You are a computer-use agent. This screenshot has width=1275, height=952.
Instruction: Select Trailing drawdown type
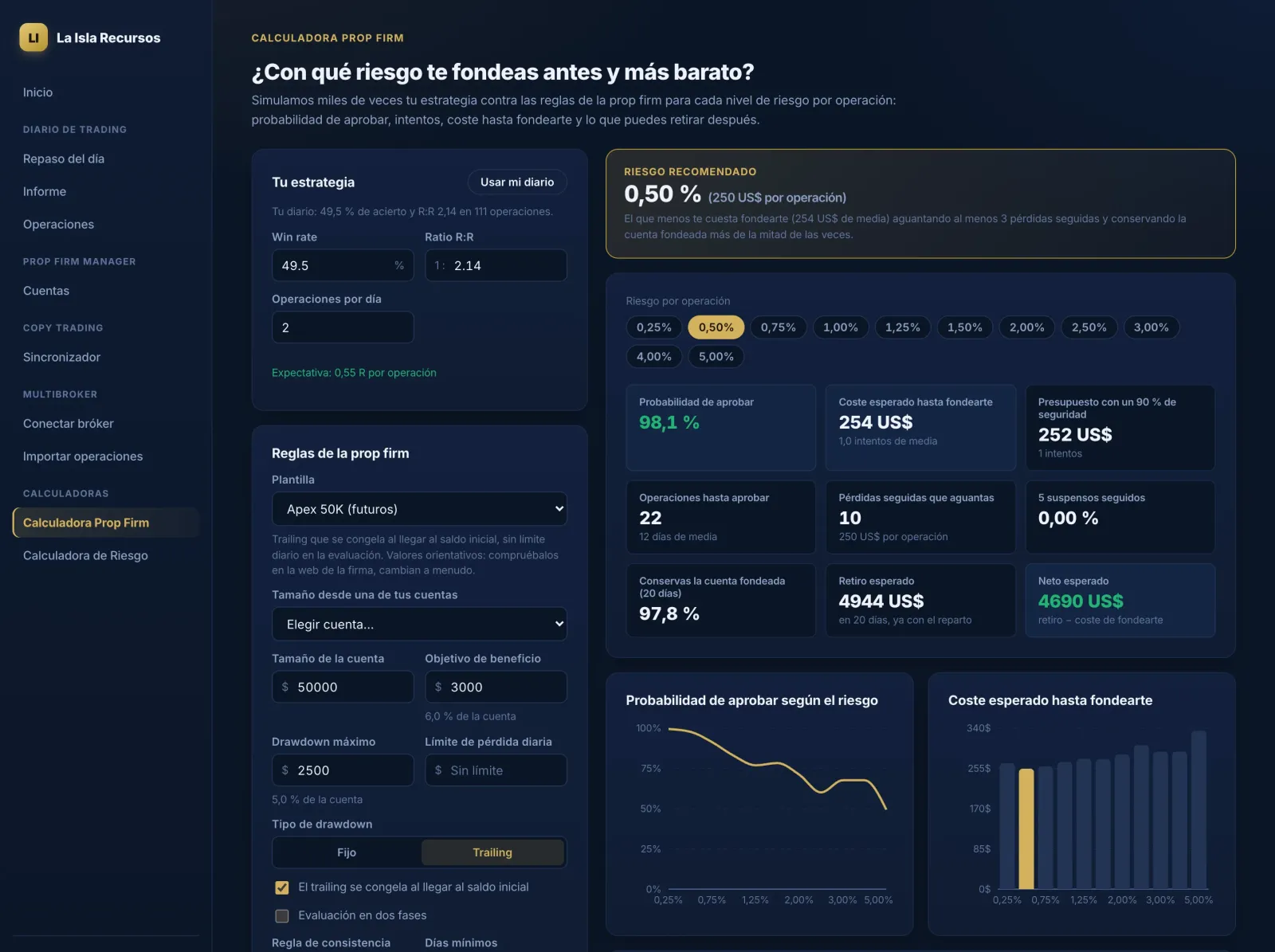click(492, 852)
